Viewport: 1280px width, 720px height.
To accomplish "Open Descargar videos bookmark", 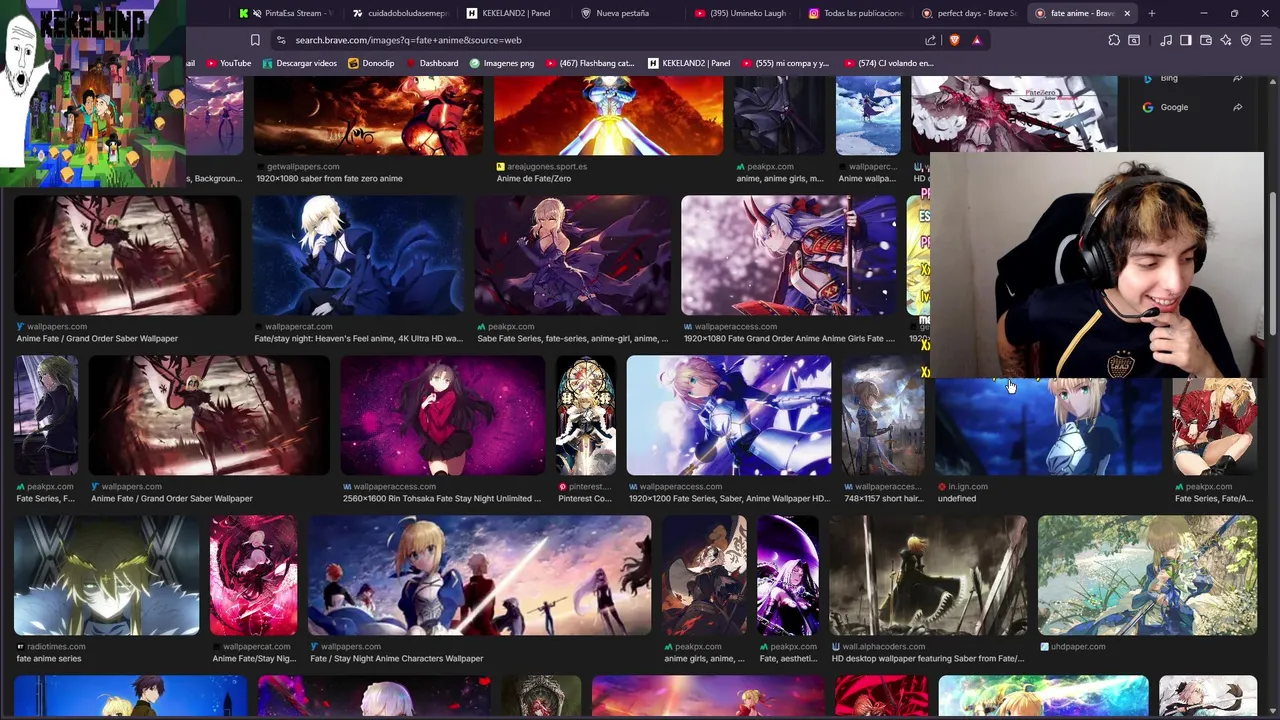I will (299, 63).
